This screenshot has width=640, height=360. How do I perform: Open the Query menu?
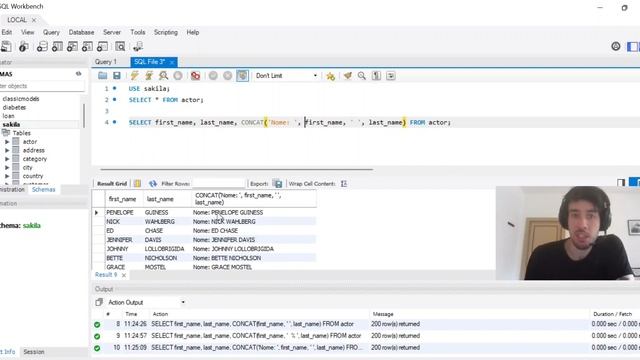[x=51, y=32]
